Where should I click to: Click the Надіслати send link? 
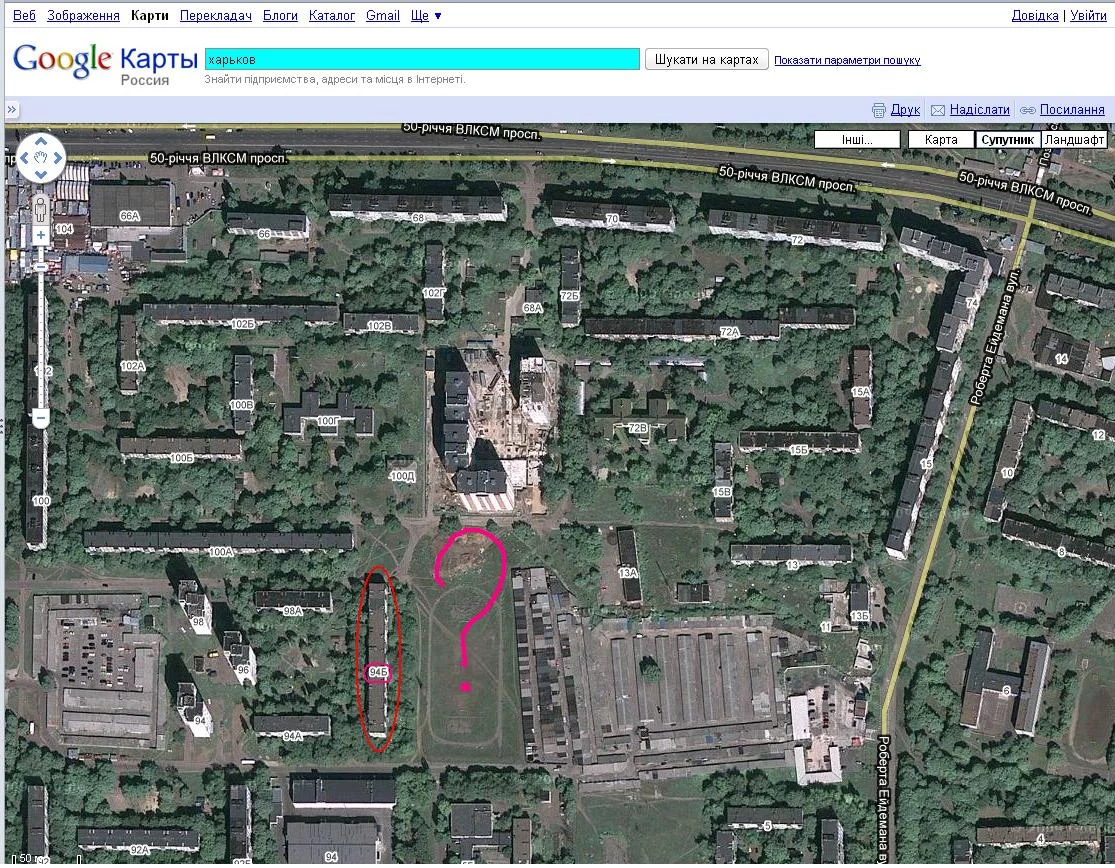tap(980, 110)
